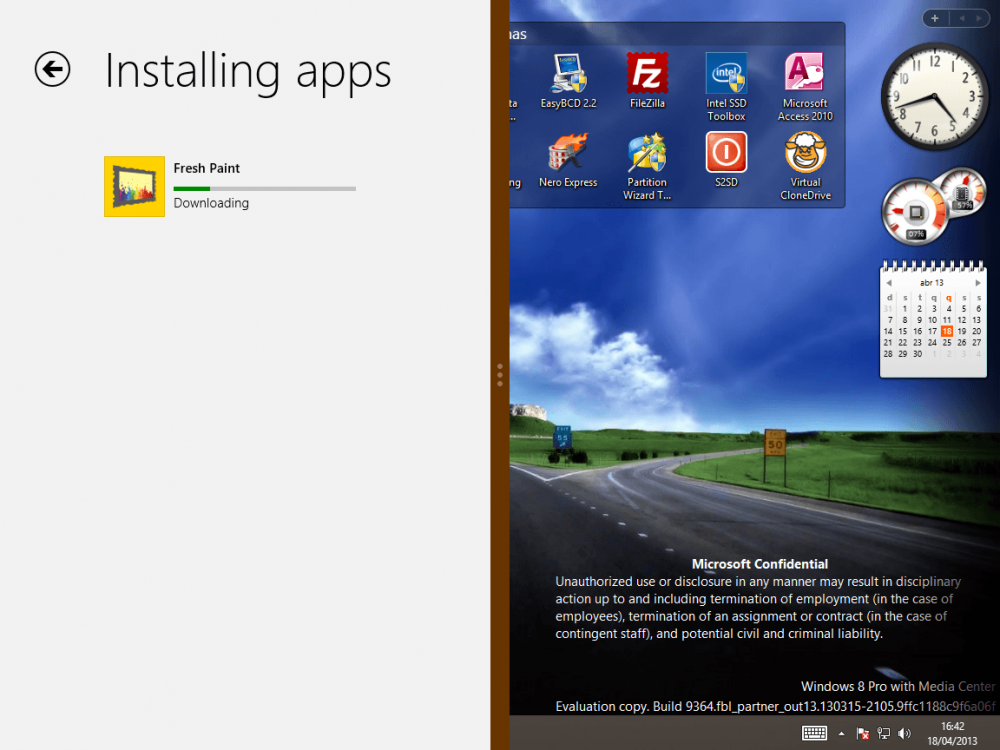This screenshot has width=1000, height=750.
Task: Click the Fresh Paint download progress bar
Action: coord(265,189)
